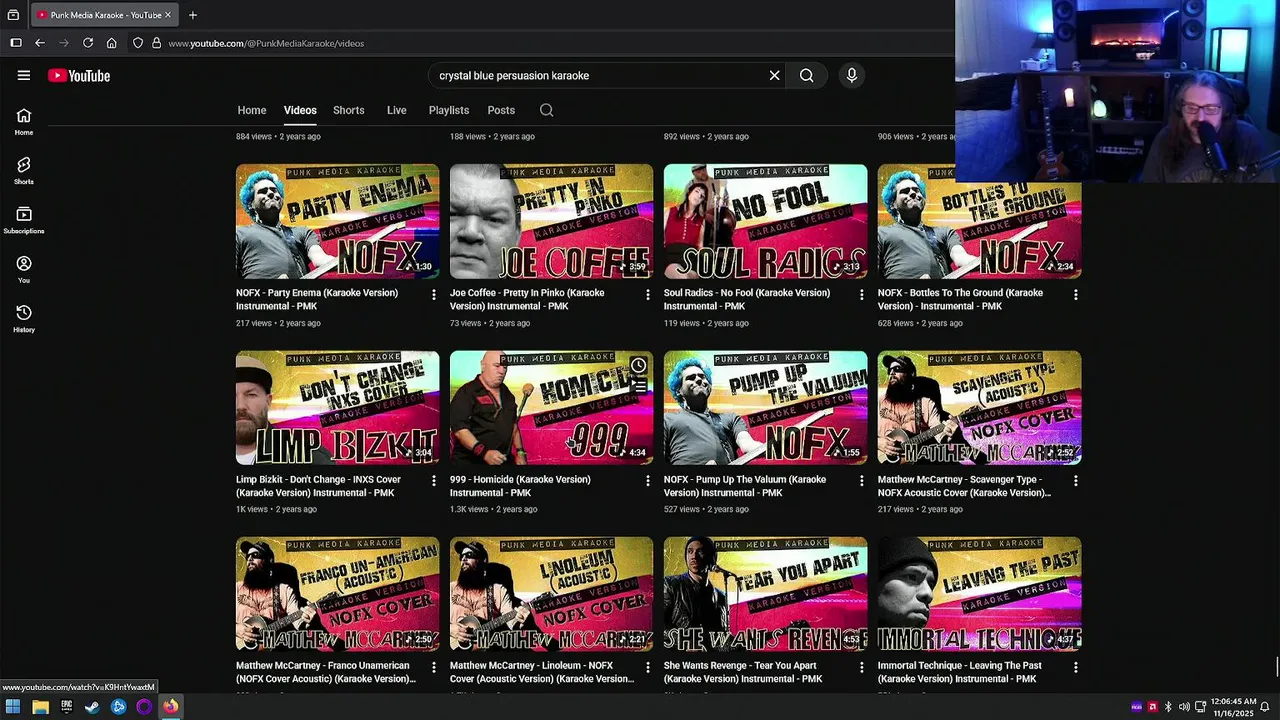Screen dimensions: 1280x720
Task: Open options for 999 Homicide video
Action: click(x=647, y=481)
